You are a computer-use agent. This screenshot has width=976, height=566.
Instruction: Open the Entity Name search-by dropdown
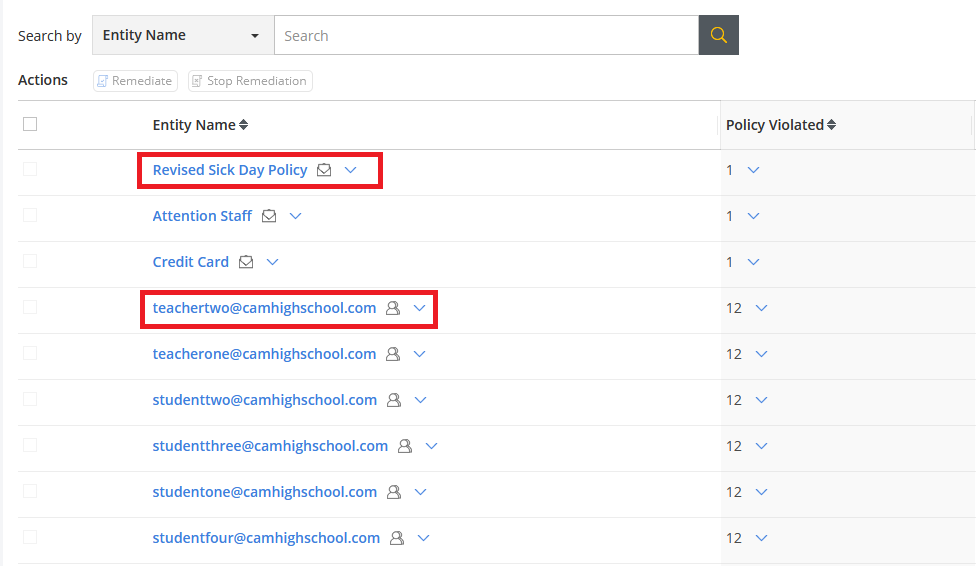(x=183, y=35)
